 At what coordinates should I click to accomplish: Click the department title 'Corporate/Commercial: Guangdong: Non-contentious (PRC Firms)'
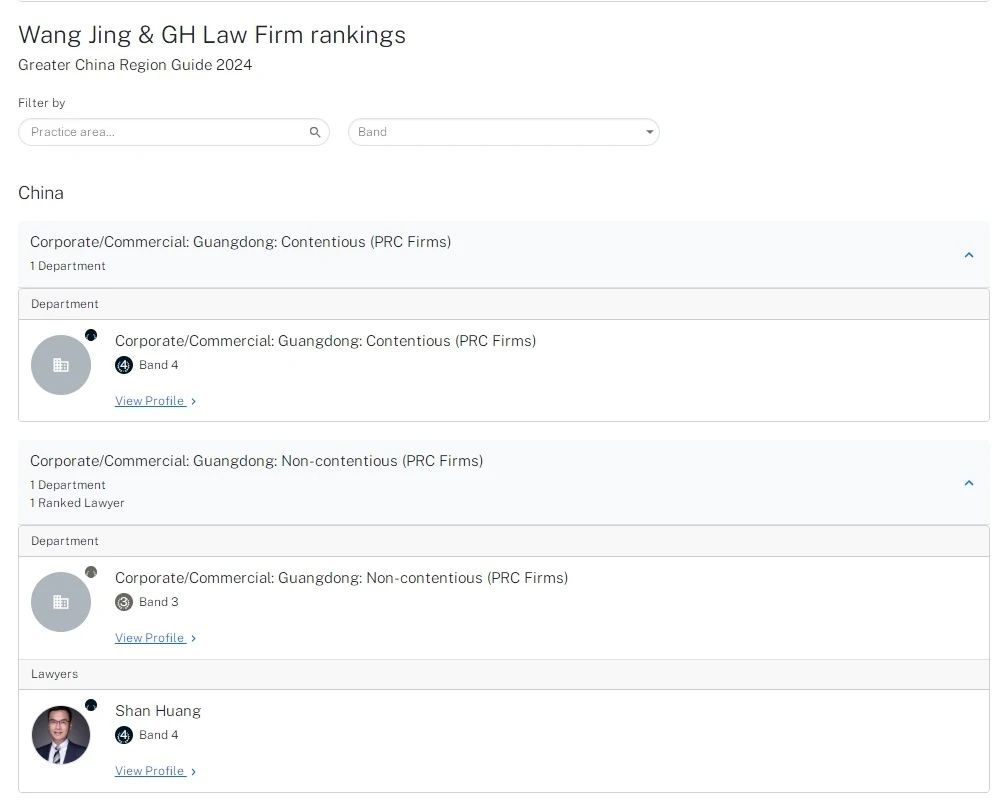(x=342, y=578)
